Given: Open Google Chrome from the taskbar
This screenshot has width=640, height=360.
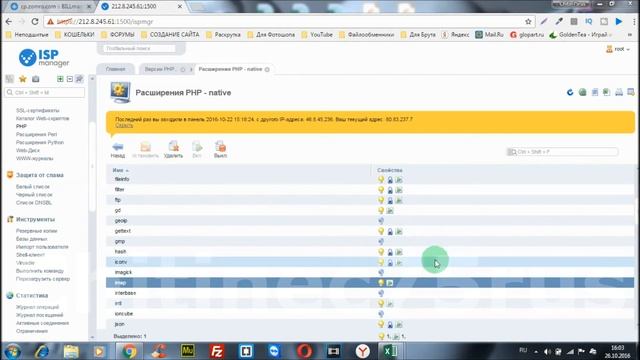Looking at the screenshot, I should (x=129, y=351).
